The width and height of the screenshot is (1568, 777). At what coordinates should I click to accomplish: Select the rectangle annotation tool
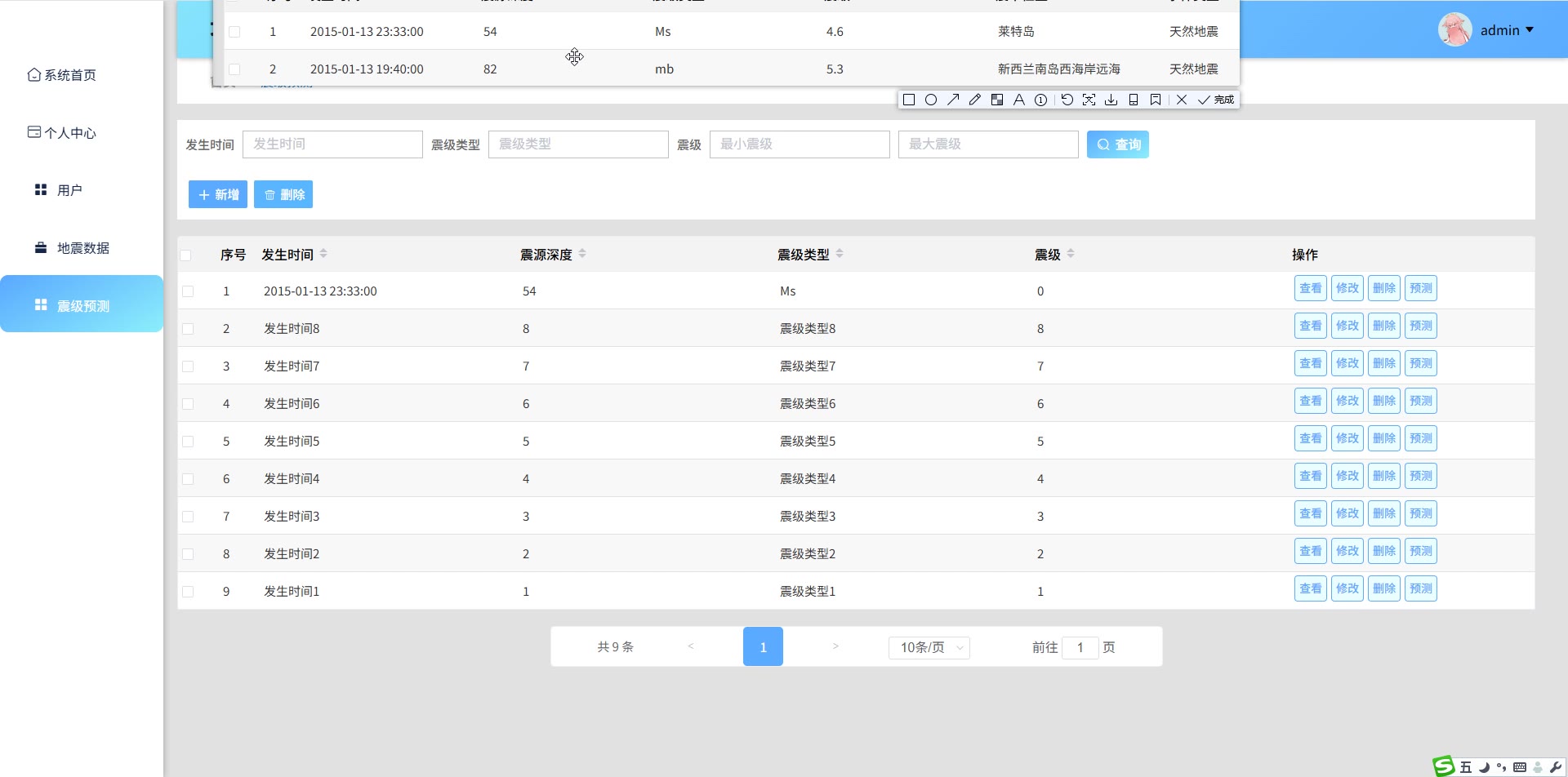[908, 100]
